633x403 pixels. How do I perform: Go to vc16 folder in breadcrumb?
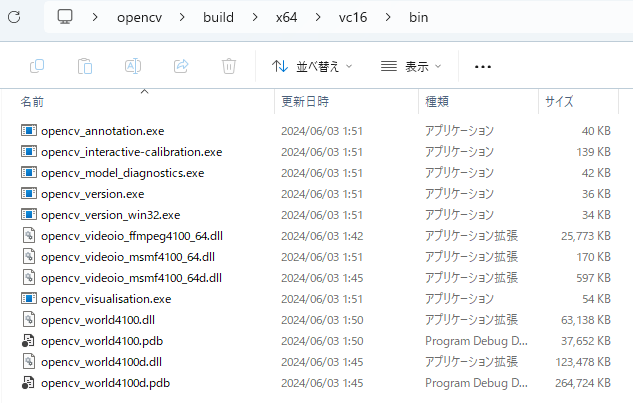353,17
